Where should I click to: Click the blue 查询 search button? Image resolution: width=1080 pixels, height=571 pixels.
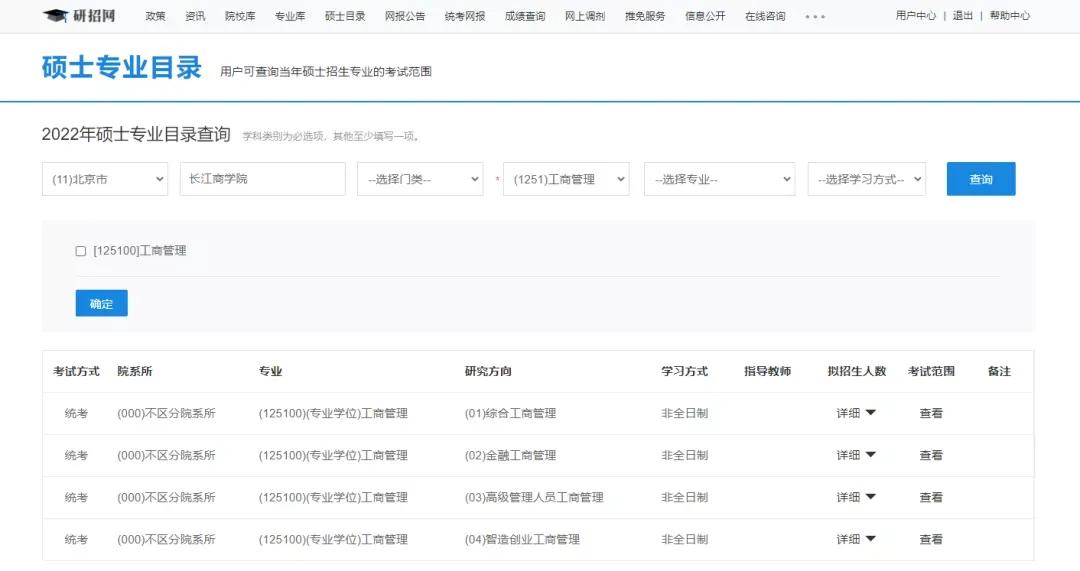tap(981, 179)
